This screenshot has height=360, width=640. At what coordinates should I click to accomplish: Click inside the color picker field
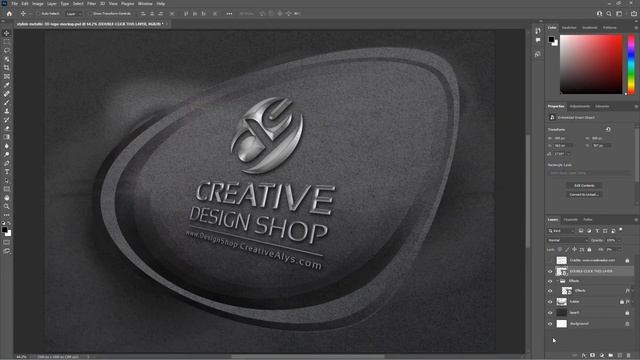(591, 64)
